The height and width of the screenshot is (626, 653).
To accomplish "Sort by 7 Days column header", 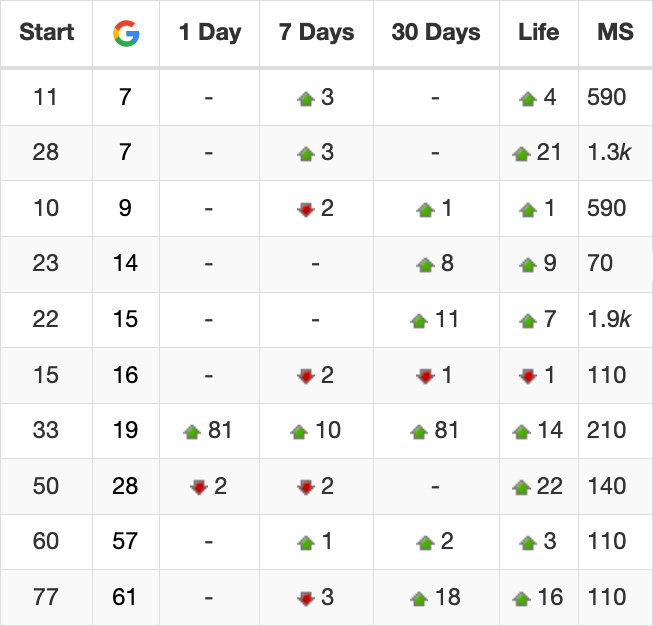I will pyautogui.click(x=317, y=32).
